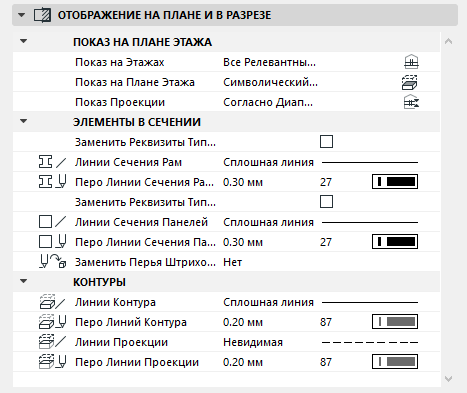Viewport: 467px width, 393px height.
Task: Click the pen icon next to Перо Линии Проекции
Action: click(x=61, y=362)
